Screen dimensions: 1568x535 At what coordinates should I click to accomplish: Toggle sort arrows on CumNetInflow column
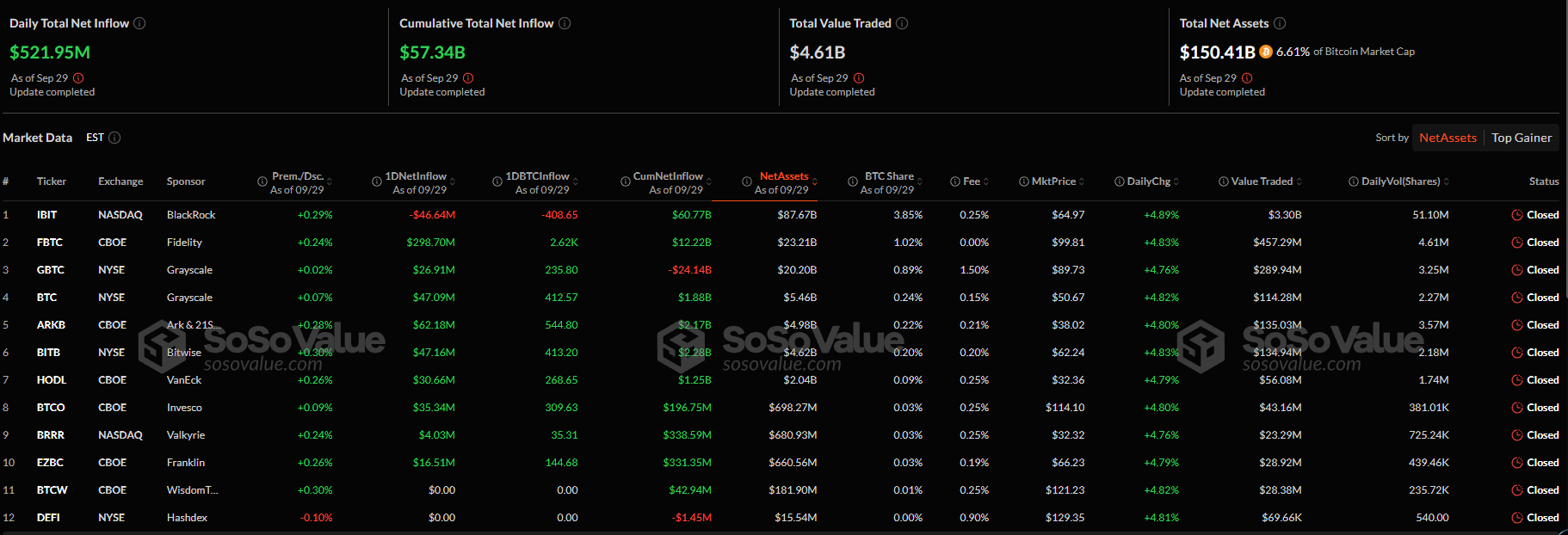coord(709,181)
